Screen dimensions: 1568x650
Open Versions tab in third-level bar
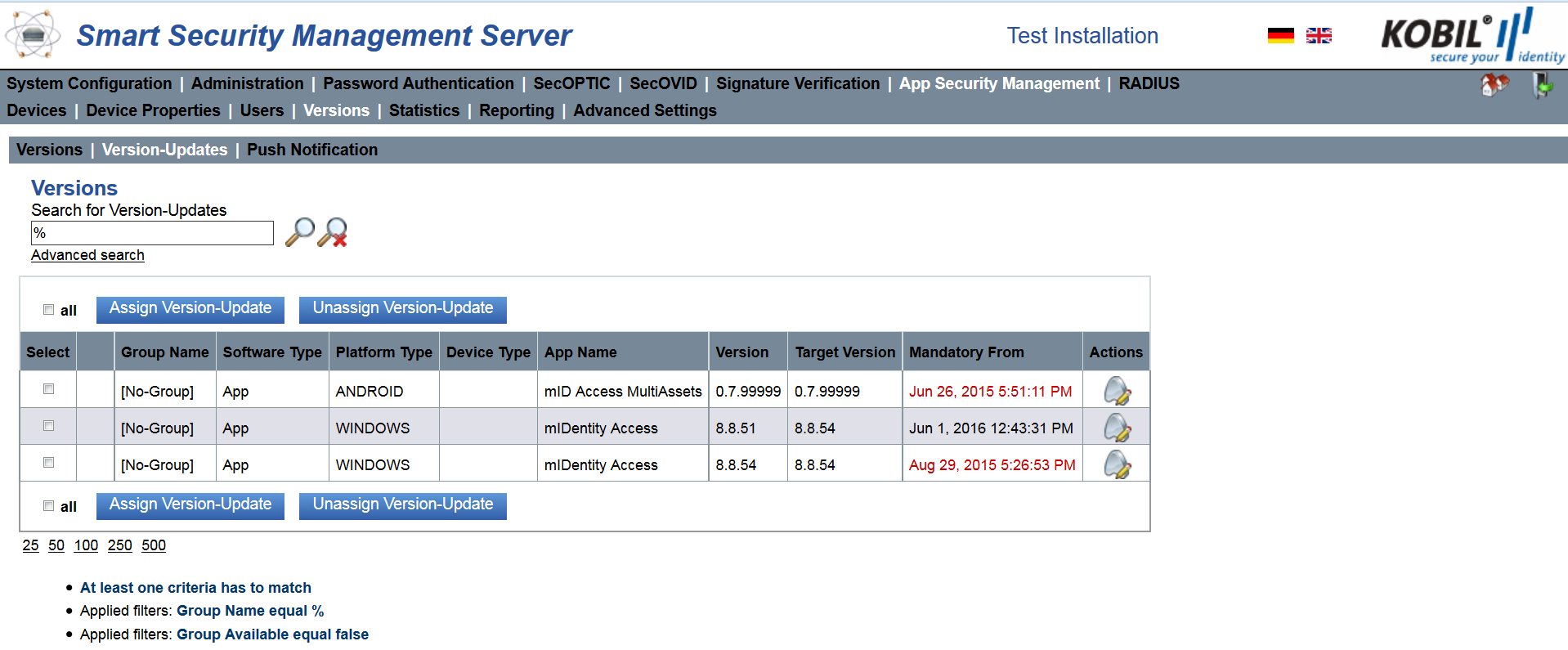click(x=49, y=150)
